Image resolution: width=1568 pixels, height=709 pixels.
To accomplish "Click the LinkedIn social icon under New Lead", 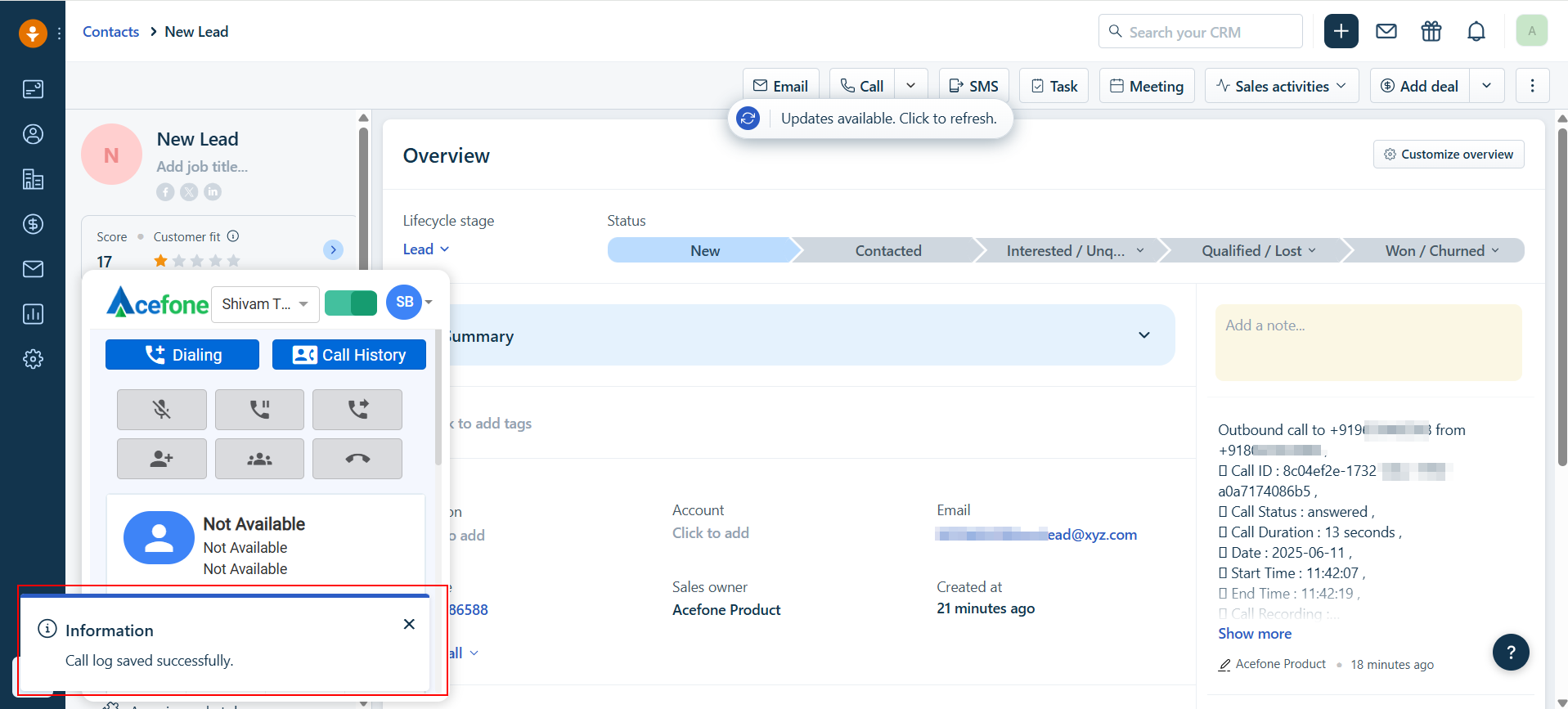I will click(x=213, y=191).
